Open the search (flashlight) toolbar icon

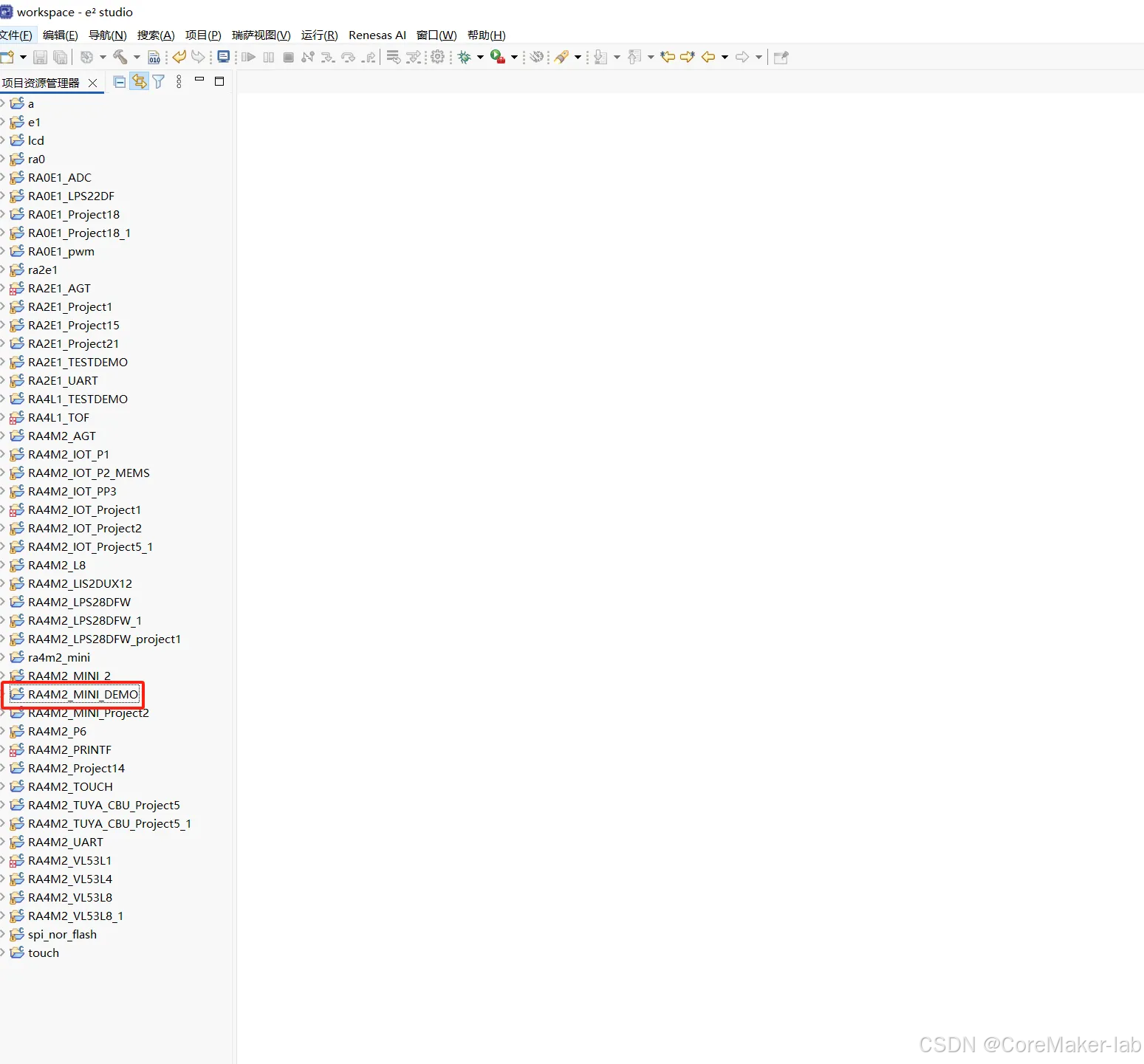[562, 57]
